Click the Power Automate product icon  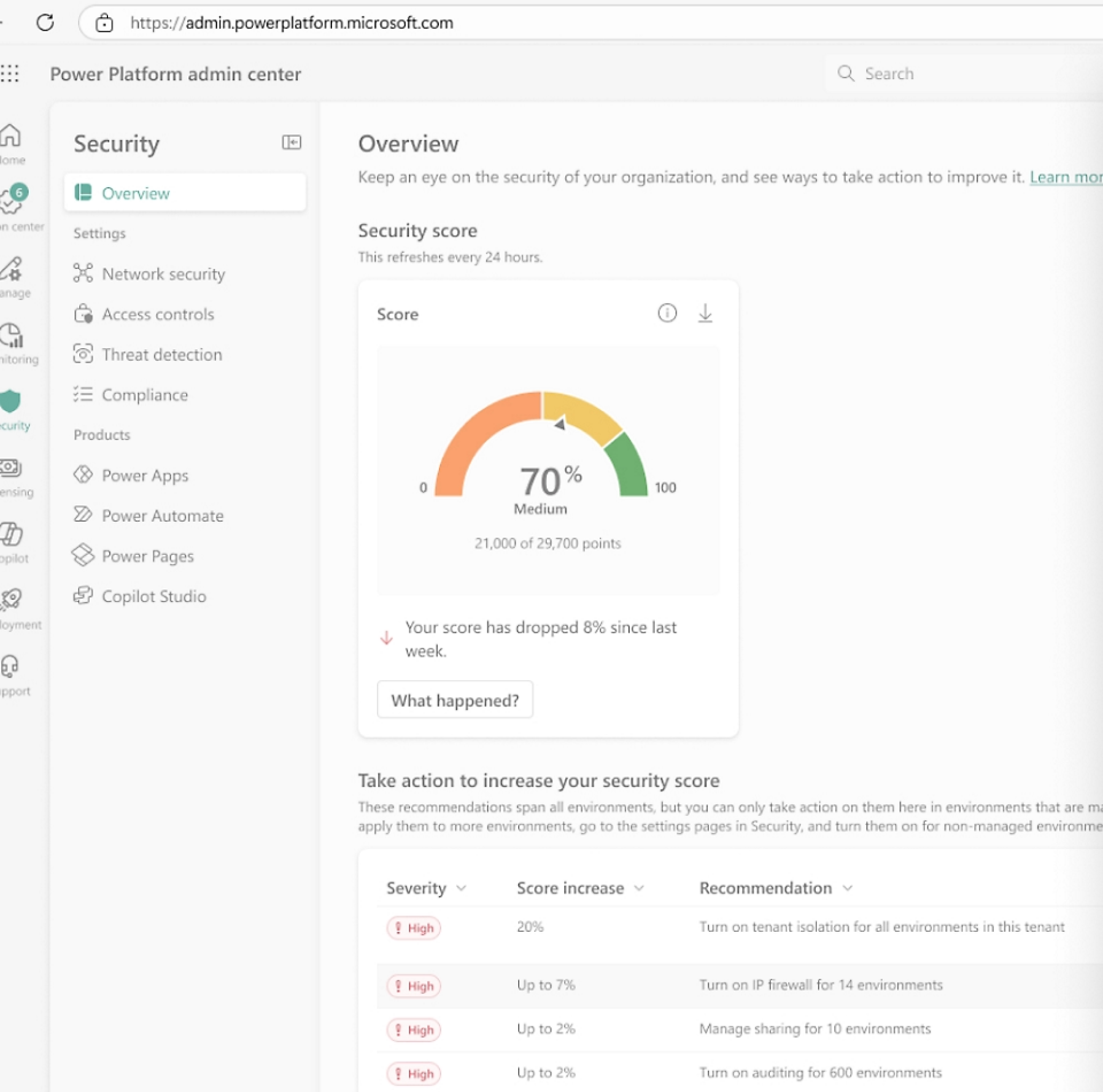[83, 514]
